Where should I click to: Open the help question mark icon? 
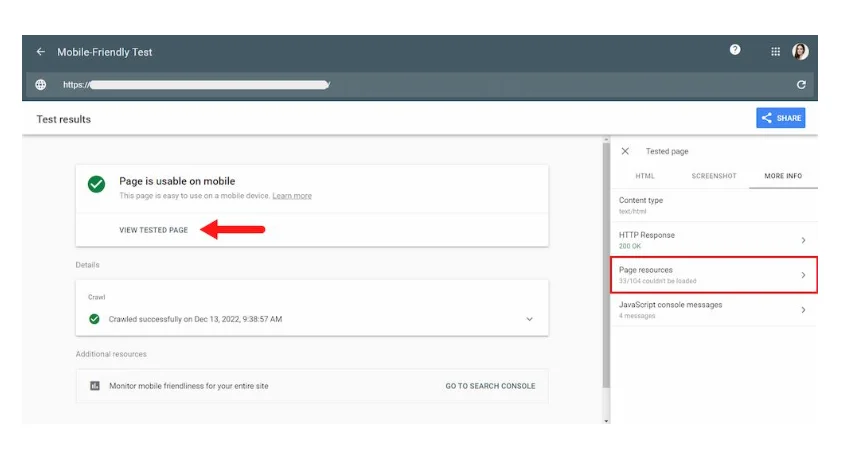(x=735, y=50)
